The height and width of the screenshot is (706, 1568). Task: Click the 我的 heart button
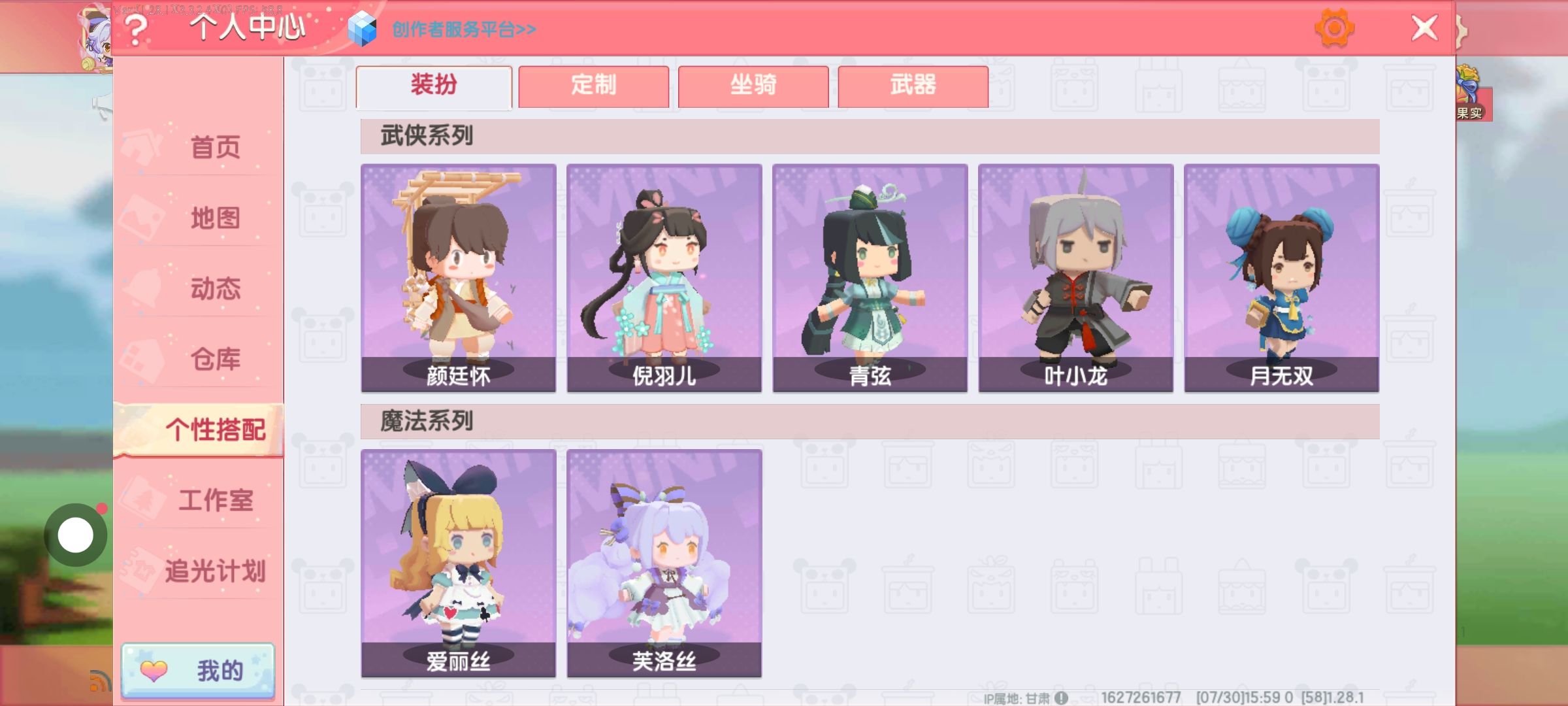pyautogui.click(x=198, y=671)
